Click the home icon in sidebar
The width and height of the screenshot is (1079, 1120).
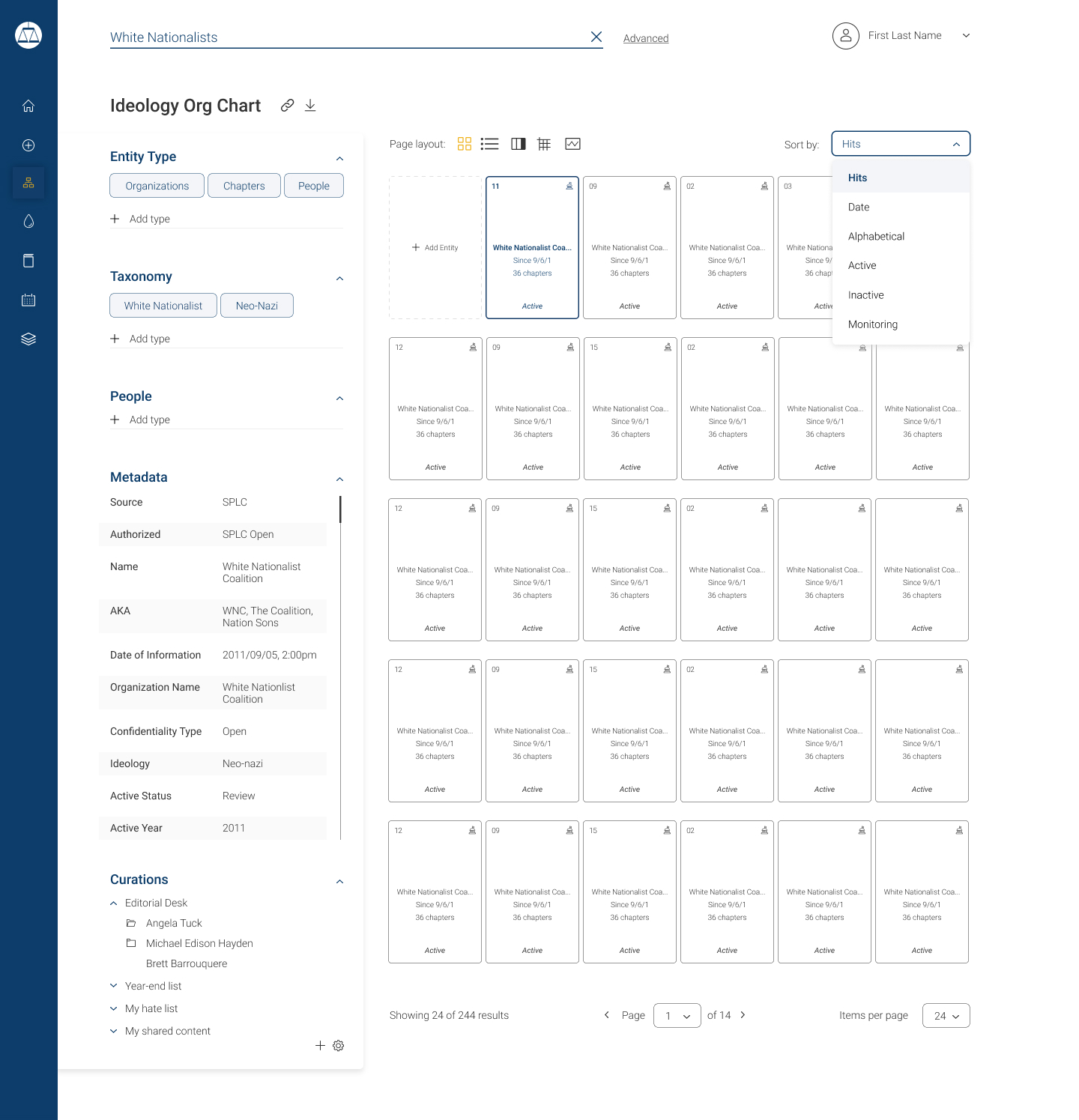tap(28, 106)
